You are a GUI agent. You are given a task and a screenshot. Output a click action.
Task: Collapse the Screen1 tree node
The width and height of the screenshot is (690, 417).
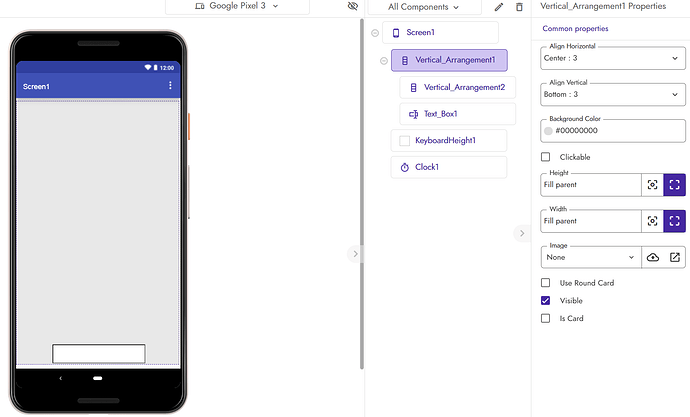click(x=375, y=33)
